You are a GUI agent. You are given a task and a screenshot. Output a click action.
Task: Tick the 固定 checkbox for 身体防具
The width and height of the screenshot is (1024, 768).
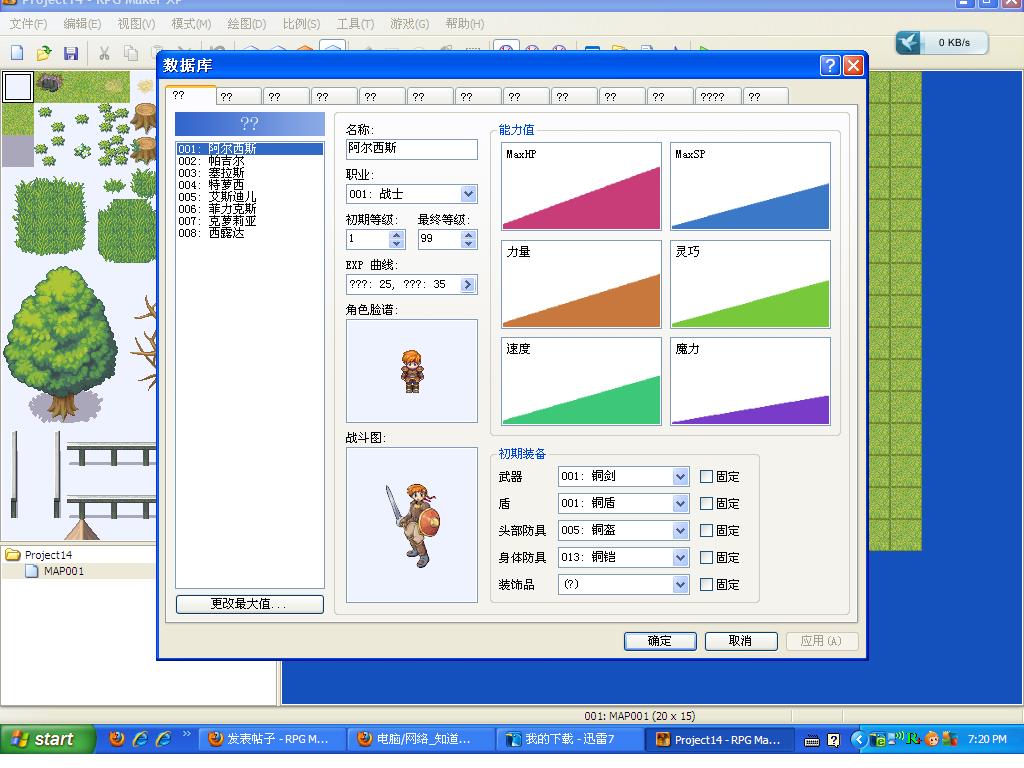click(x=706, y=558)
